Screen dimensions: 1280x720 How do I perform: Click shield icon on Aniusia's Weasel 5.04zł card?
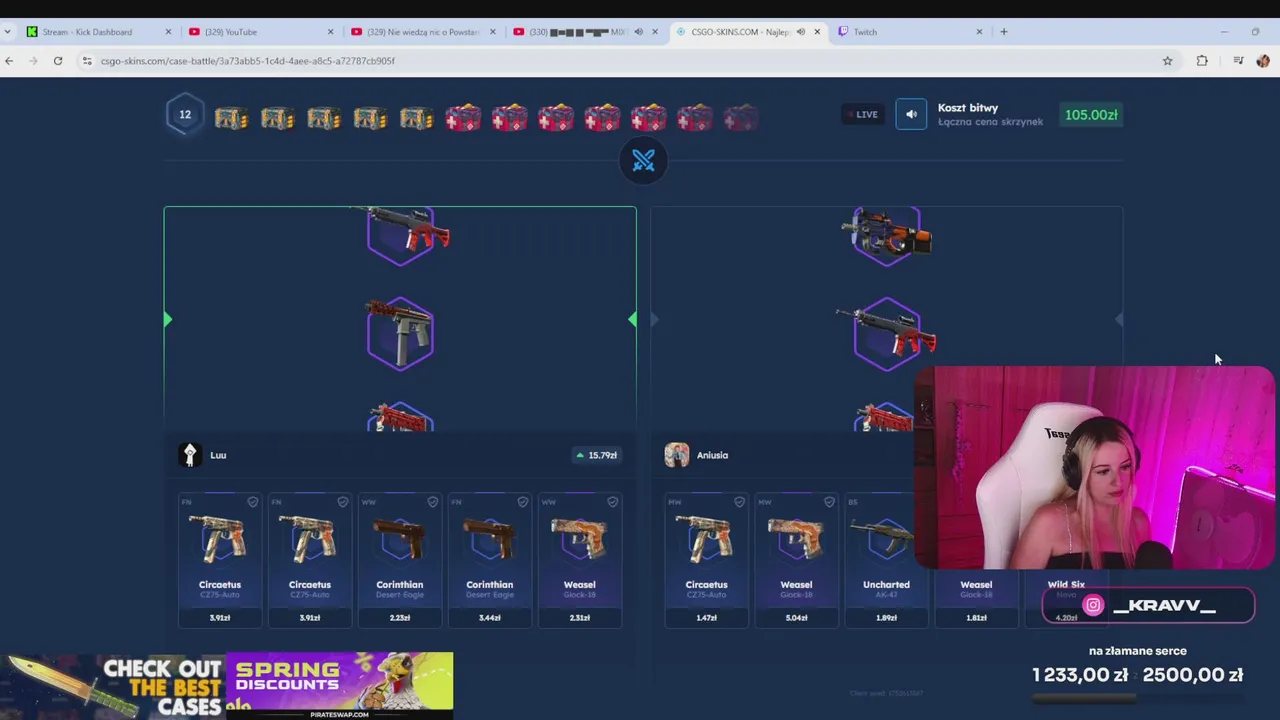pos(829,502)
